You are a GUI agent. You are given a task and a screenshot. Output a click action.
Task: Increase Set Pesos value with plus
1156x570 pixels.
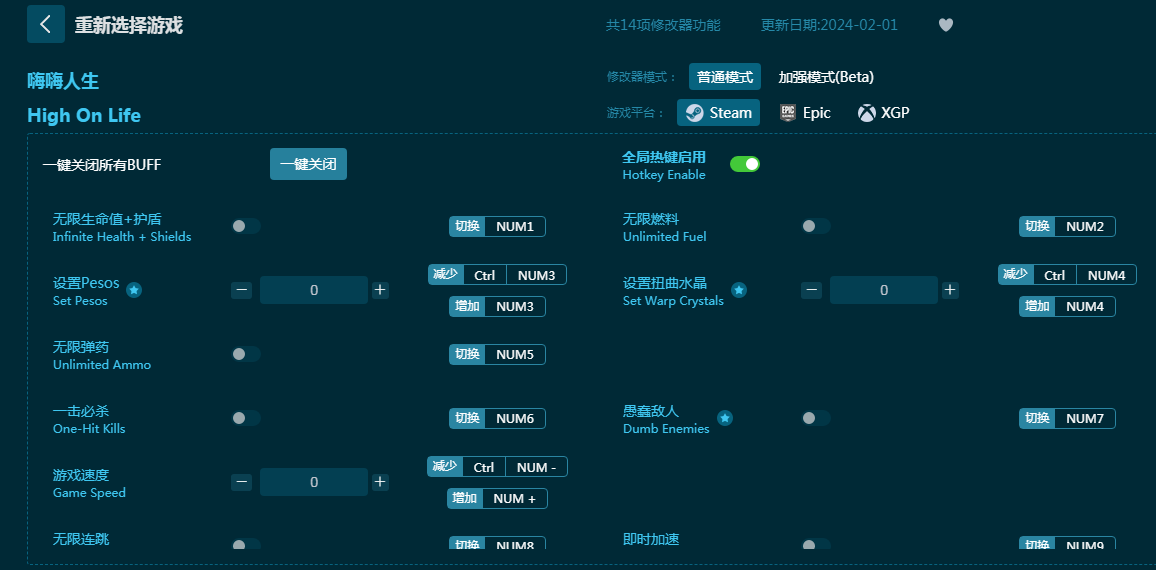point(380,290)
